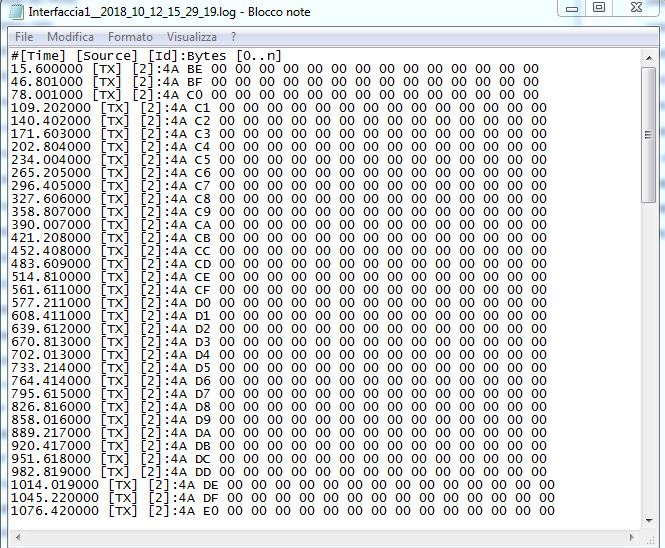Click the vertical scrollbar thumb

coord(648,135)
